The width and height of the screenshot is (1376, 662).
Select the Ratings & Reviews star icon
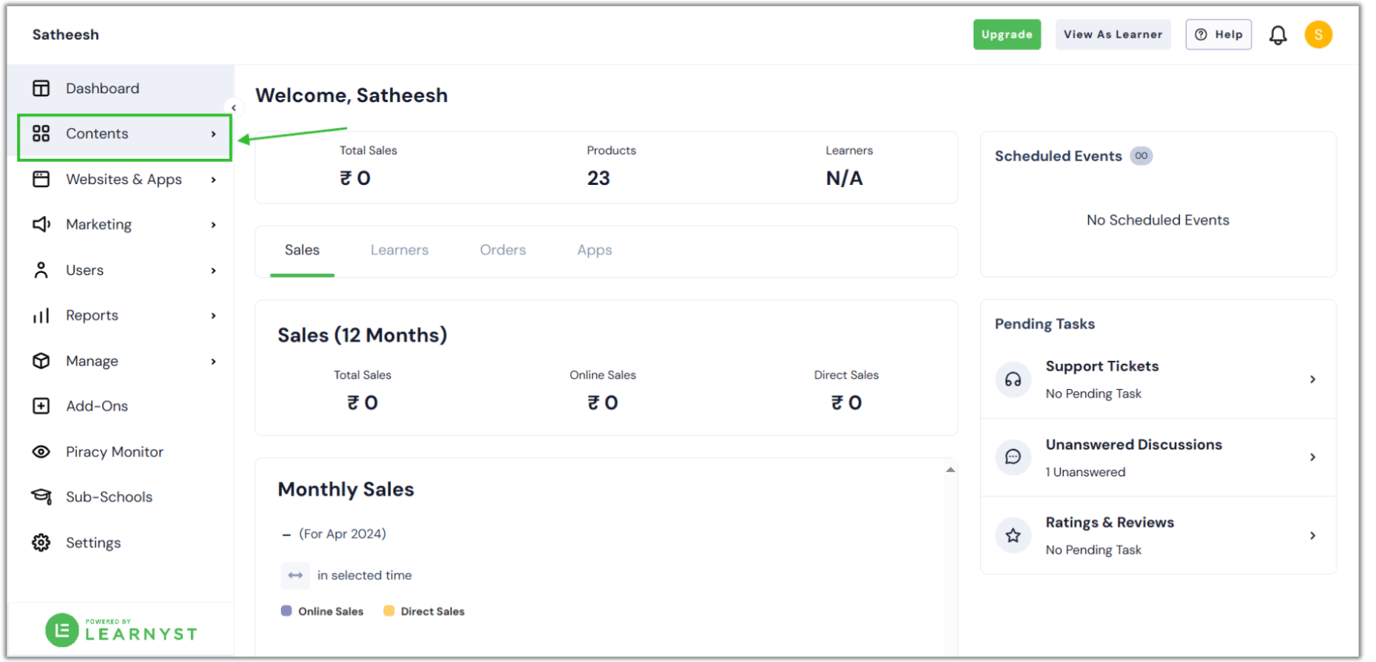[x=1013, y=535]
